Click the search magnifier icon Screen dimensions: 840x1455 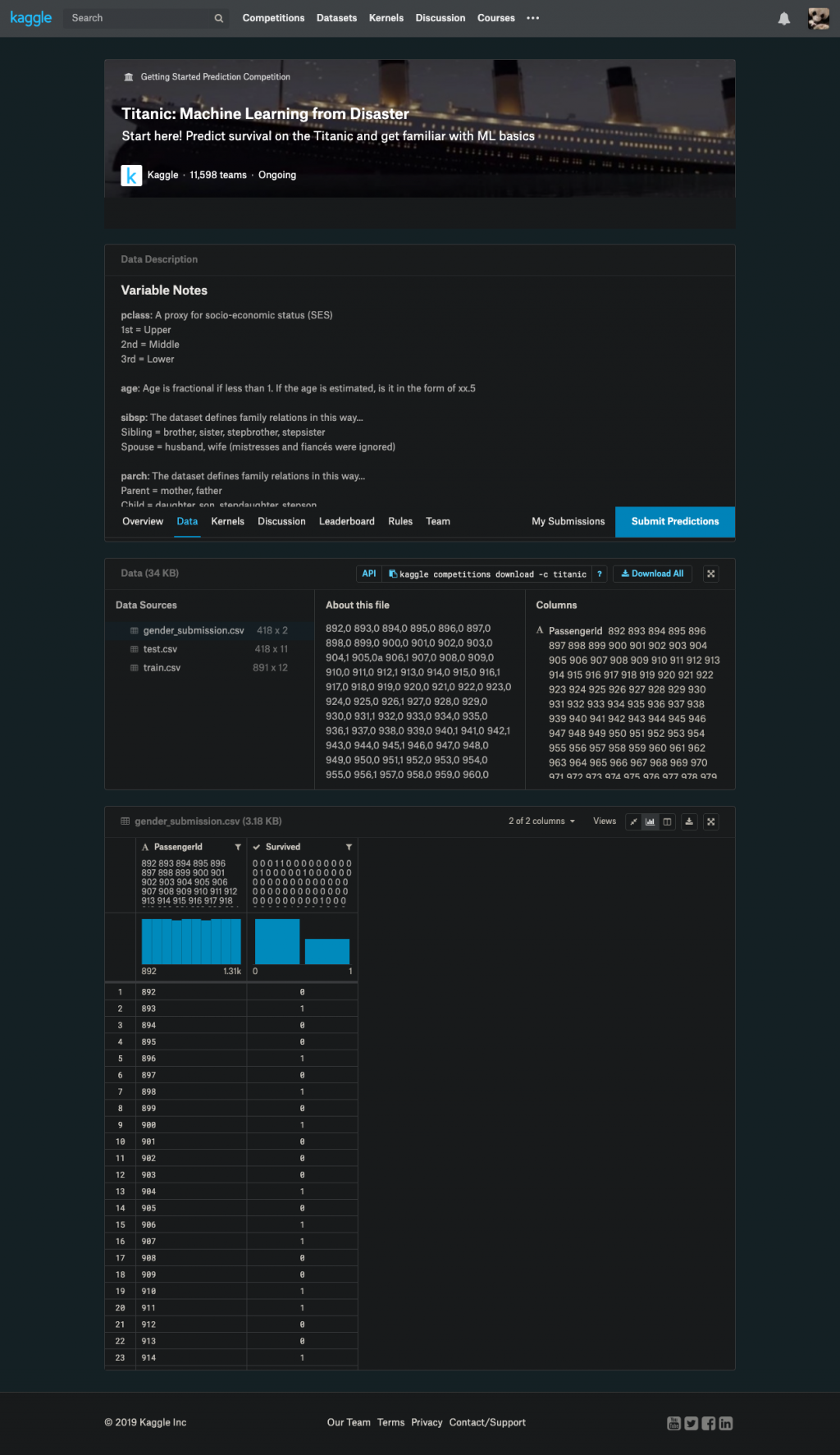(218, 18)
